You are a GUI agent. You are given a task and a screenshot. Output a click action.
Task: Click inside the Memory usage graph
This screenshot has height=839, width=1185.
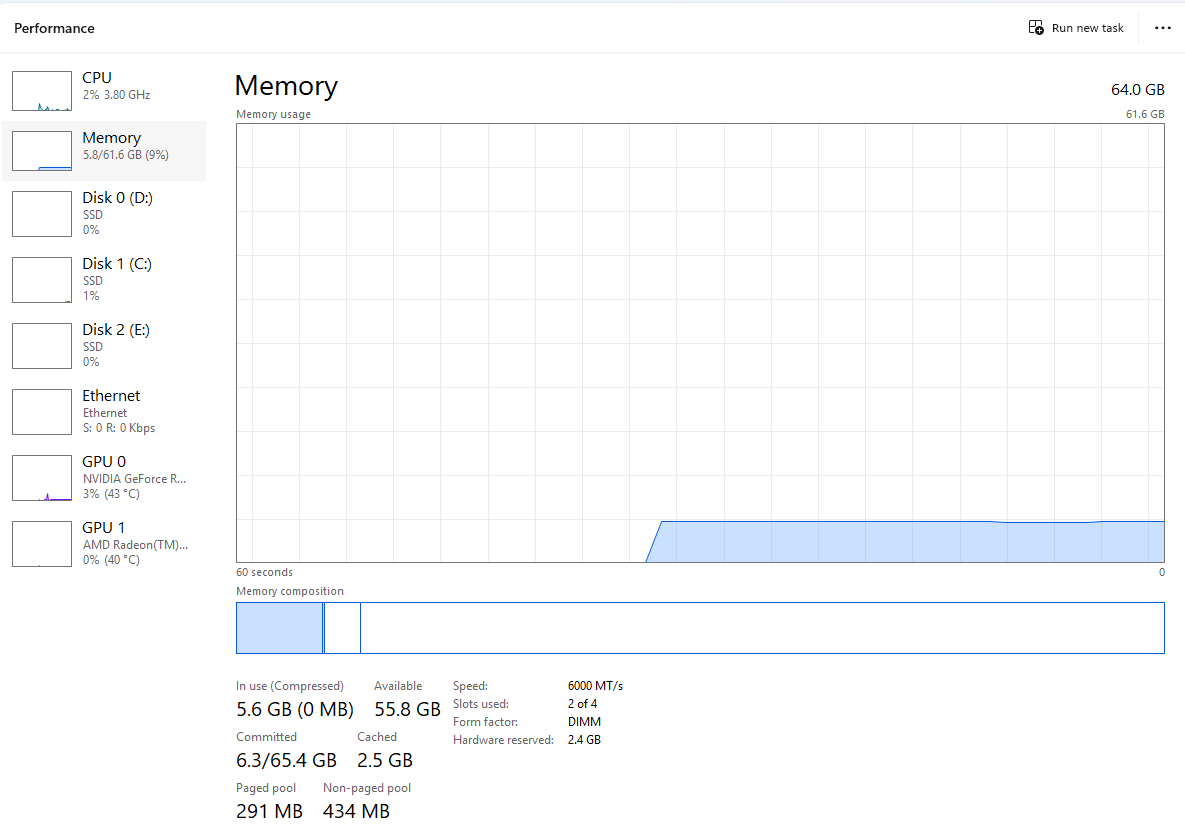pyautogui.click(x=700, y=340)
